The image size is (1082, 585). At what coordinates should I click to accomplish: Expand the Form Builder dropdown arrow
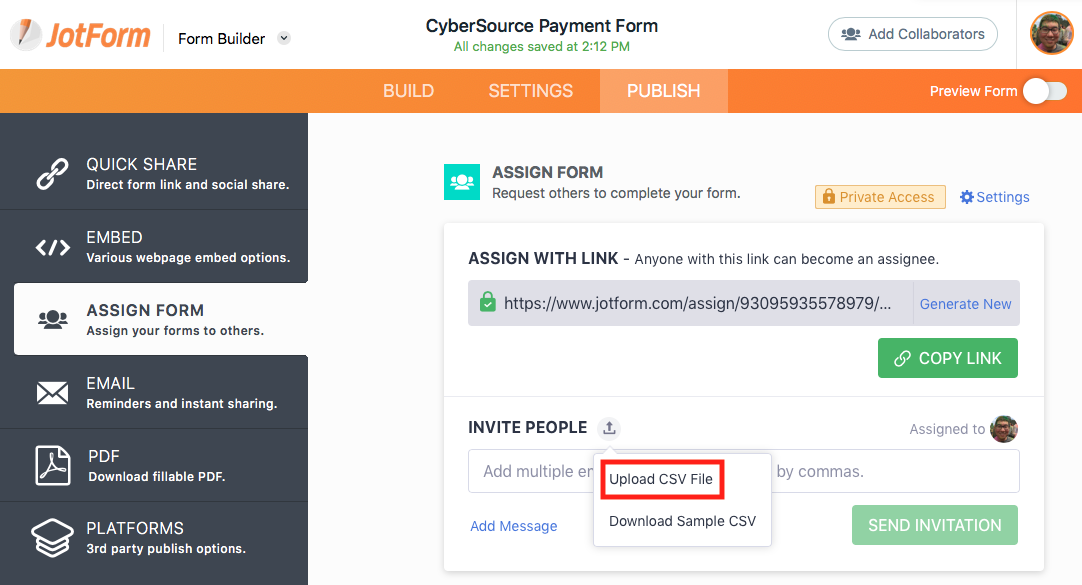click(284, 39)
